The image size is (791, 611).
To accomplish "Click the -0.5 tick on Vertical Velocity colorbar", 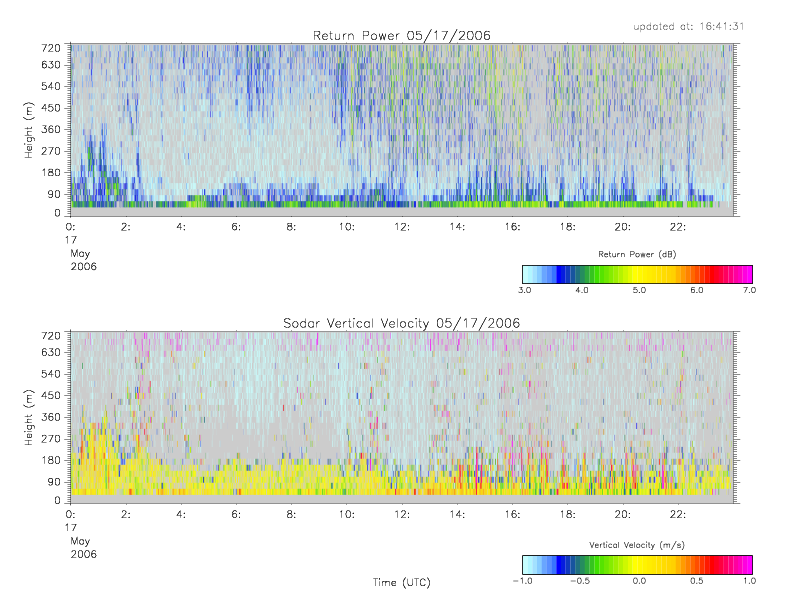I will 580,581.
